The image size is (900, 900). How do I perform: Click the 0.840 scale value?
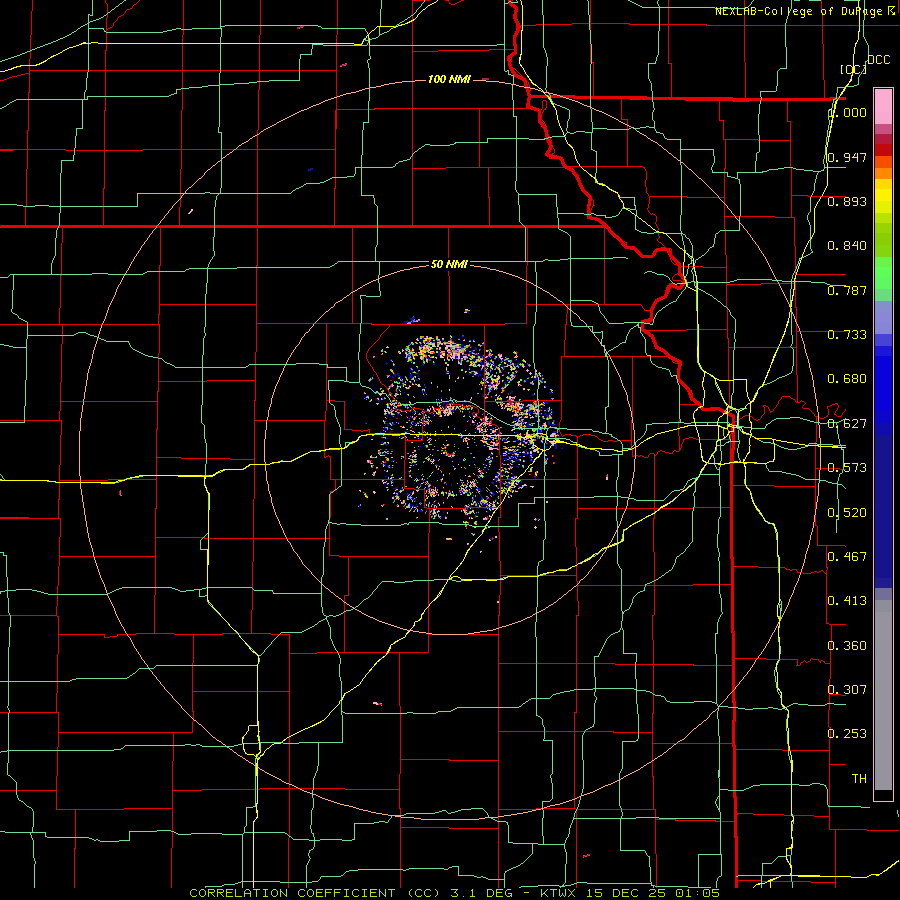tap(847, 246)
